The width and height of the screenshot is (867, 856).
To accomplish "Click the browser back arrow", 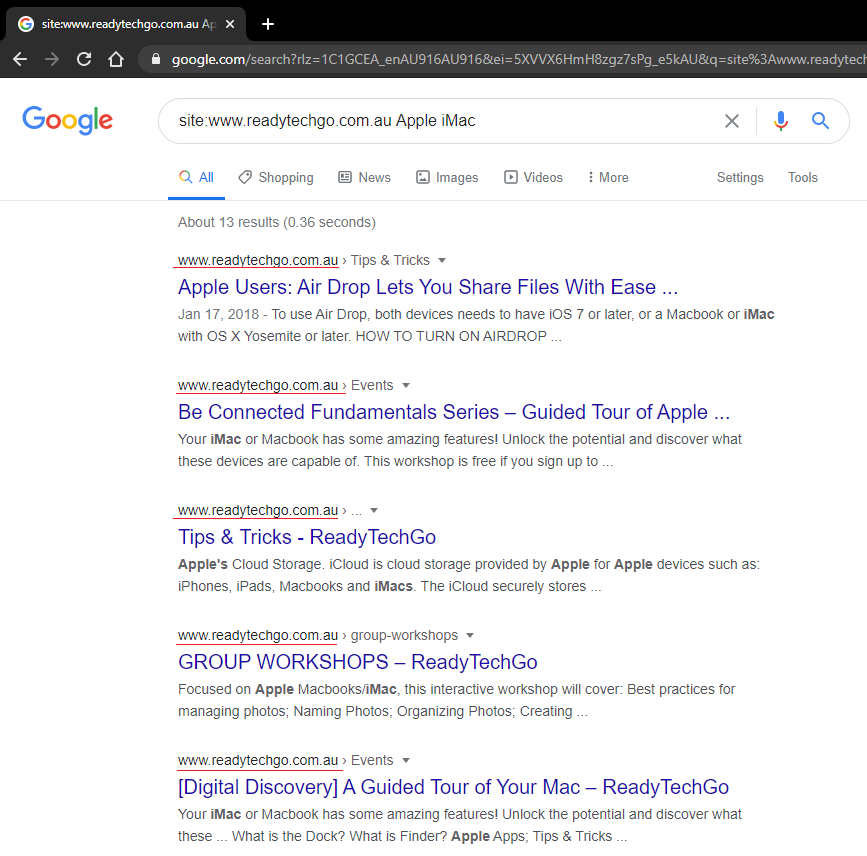I will point(20,59).
